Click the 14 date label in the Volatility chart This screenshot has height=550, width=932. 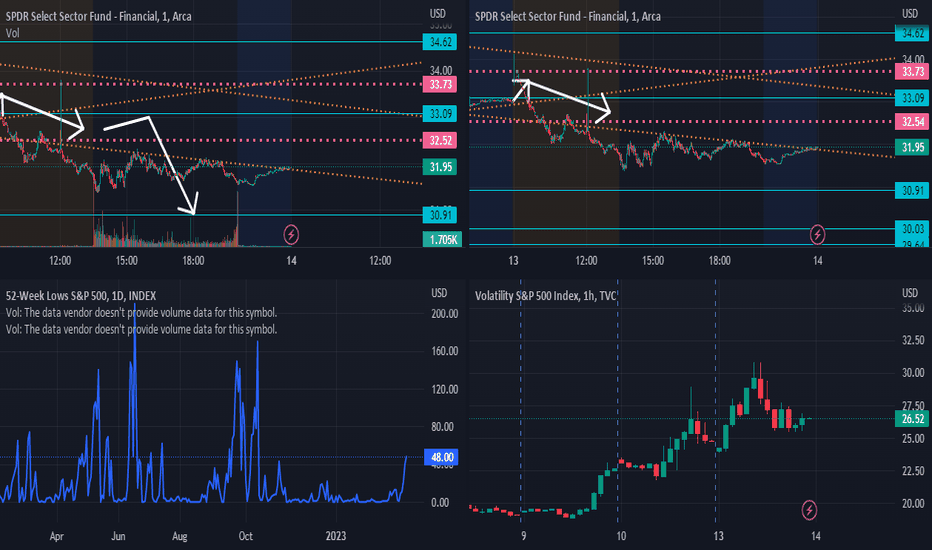click(816, 536)
